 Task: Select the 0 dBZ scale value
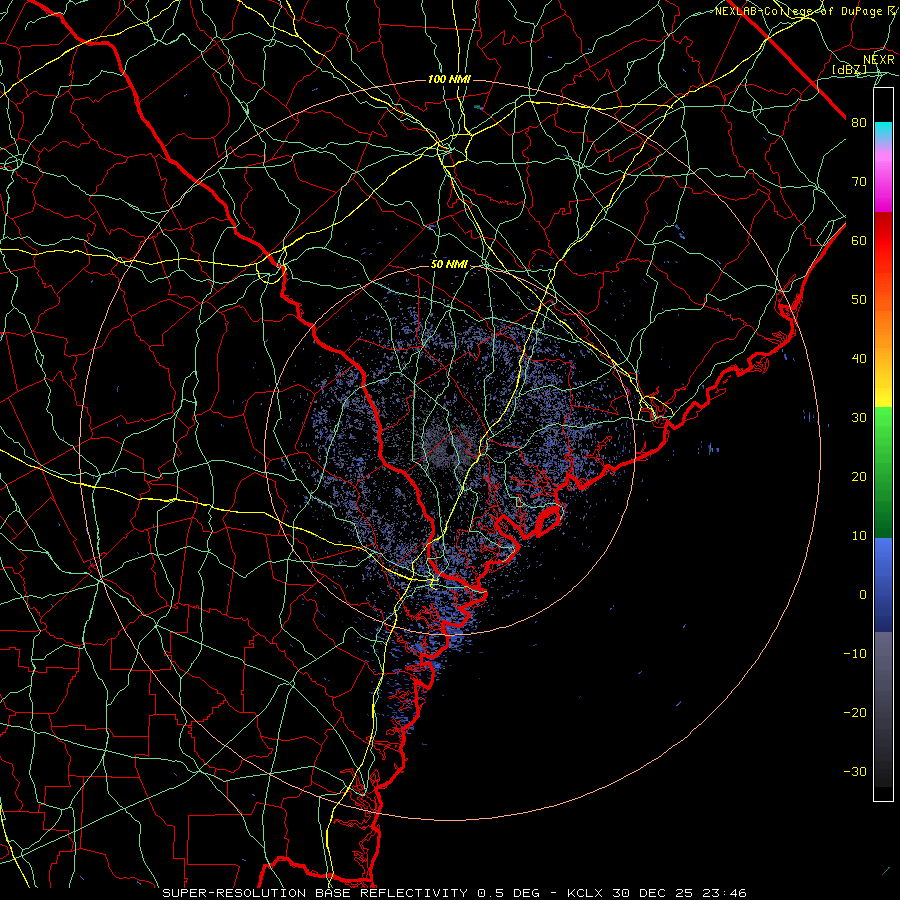[863, 595]
